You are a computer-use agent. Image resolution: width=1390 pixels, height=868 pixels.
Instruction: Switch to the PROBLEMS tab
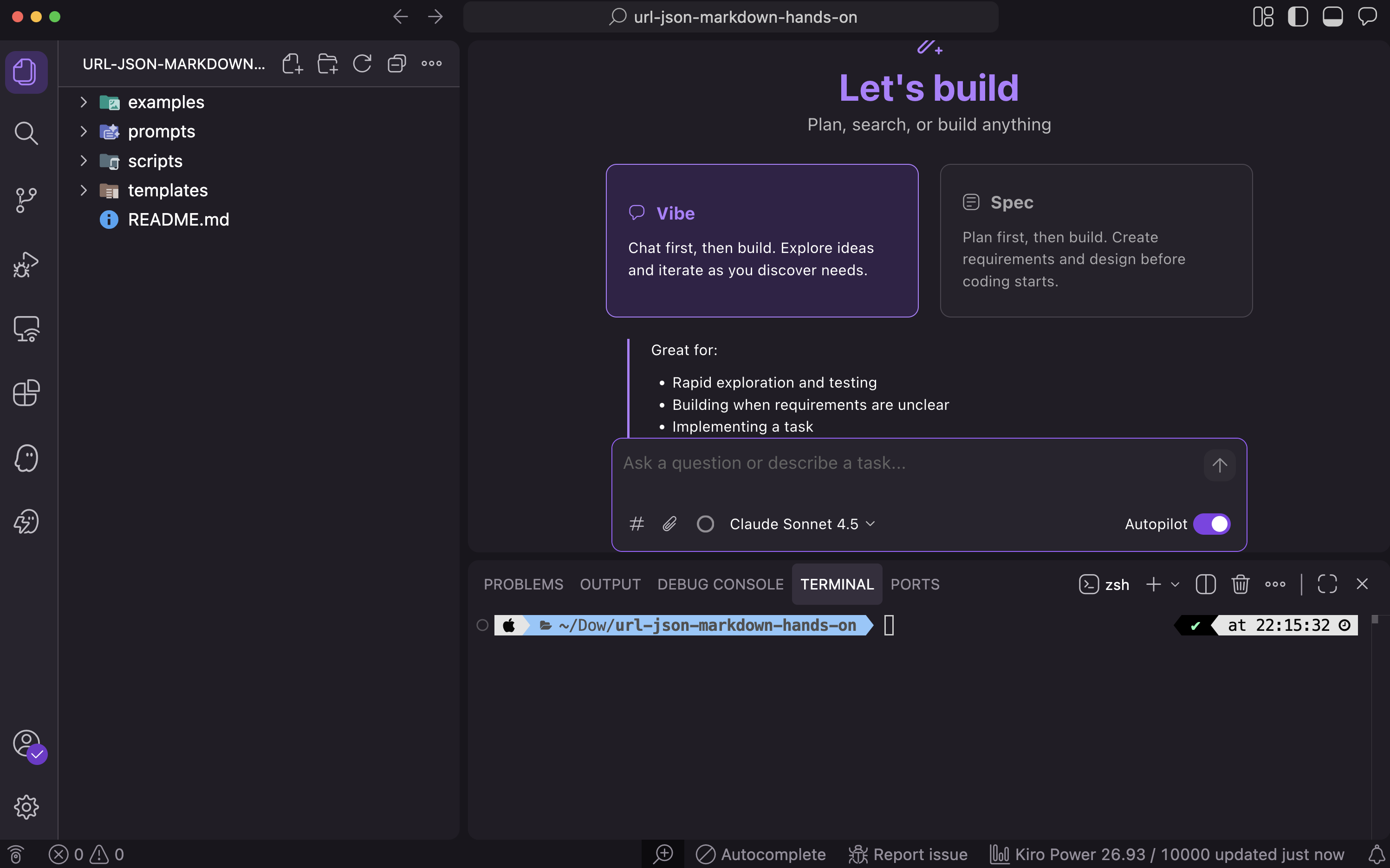523,584
